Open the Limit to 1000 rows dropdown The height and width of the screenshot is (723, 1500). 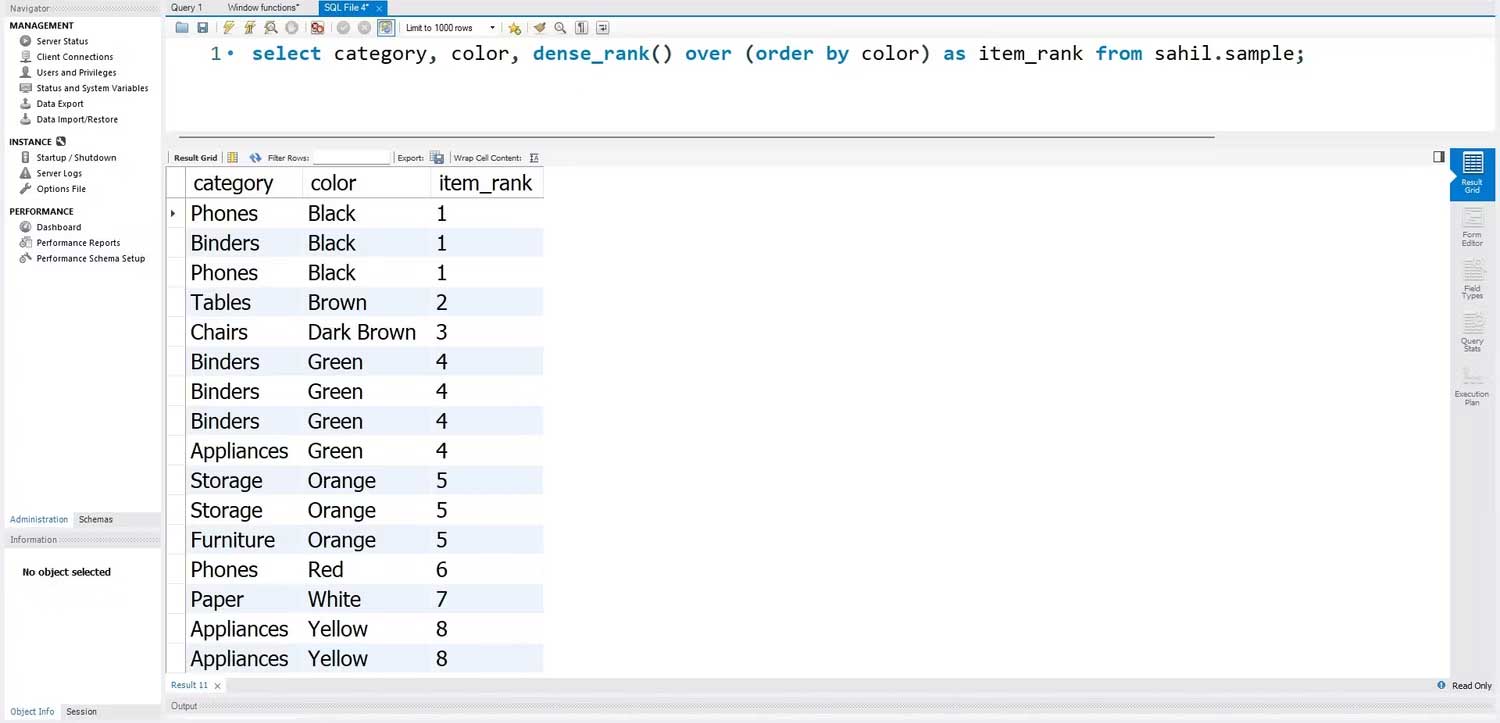[x=450, y=28]
